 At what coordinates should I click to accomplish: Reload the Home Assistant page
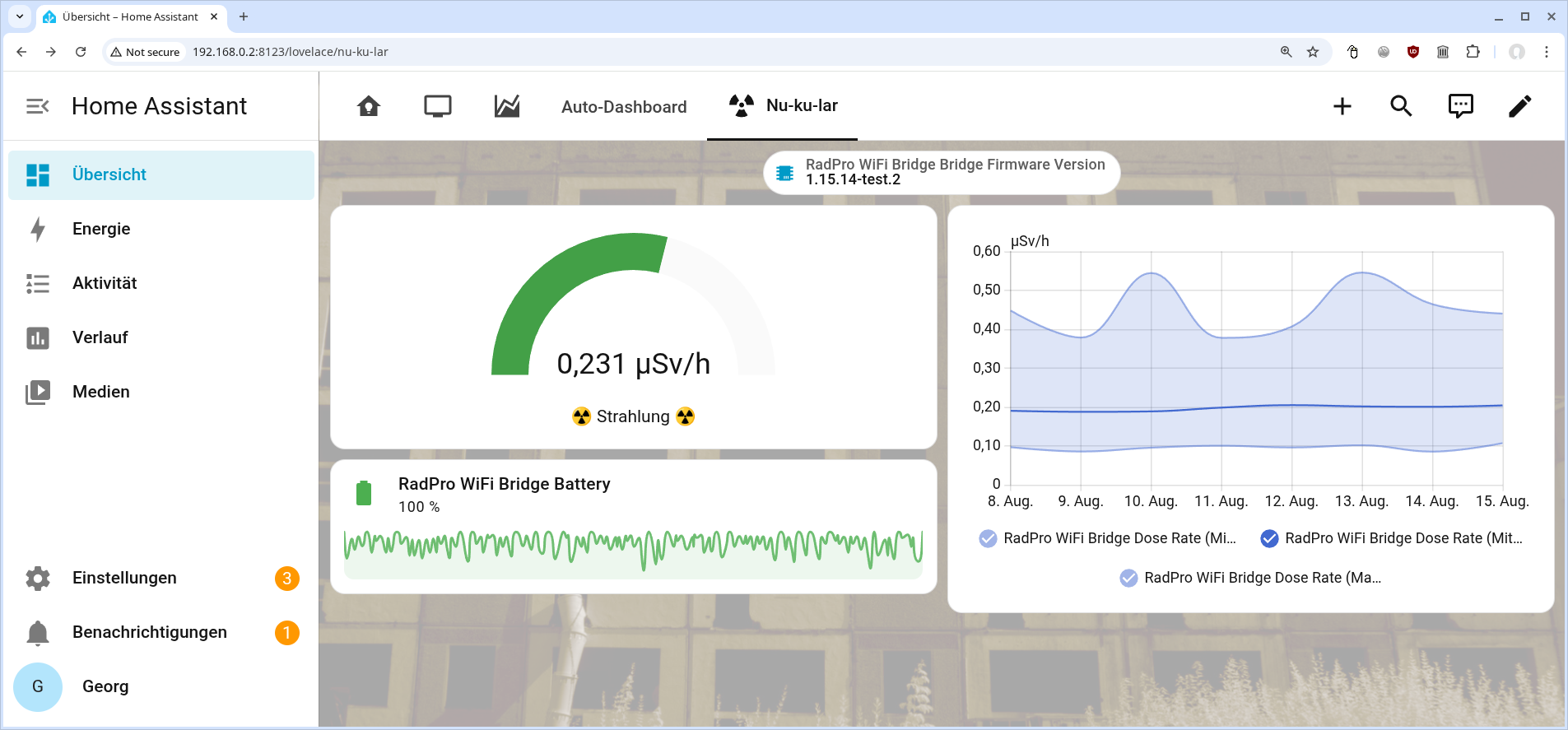pyautogui.click(x=81, y=52)
